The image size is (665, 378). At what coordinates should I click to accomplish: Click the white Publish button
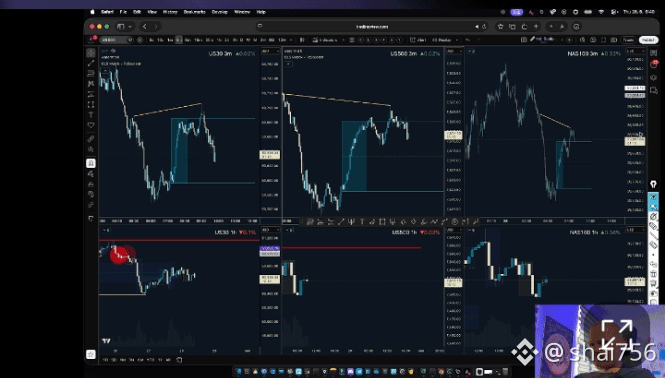coord(648,39)
